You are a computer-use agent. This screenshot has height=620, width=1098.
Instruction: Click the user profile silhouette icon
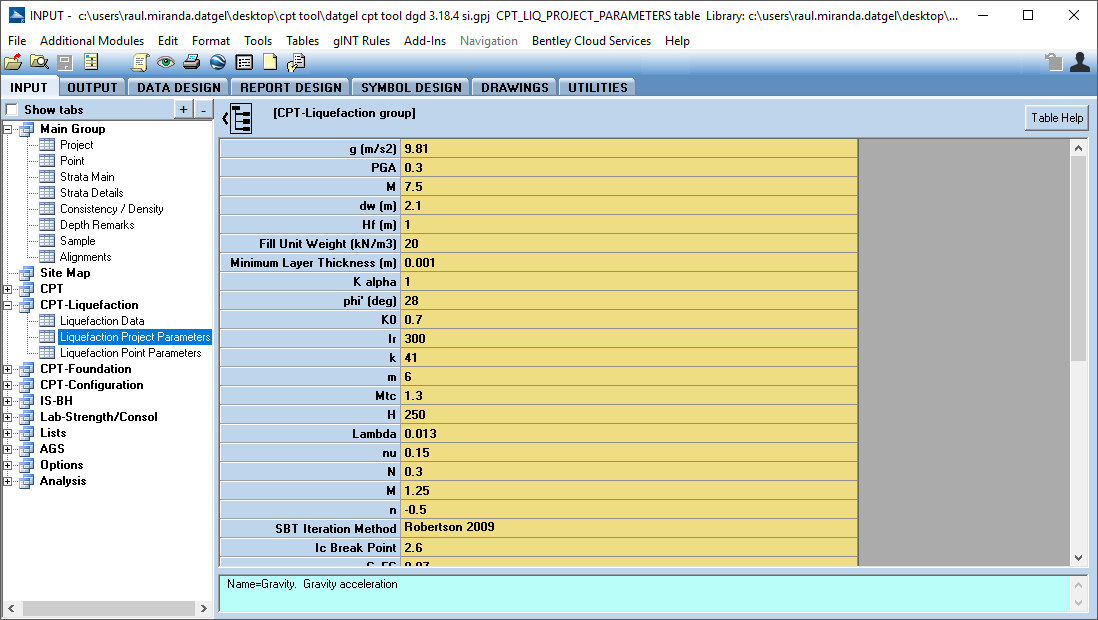click(1079, 62)
